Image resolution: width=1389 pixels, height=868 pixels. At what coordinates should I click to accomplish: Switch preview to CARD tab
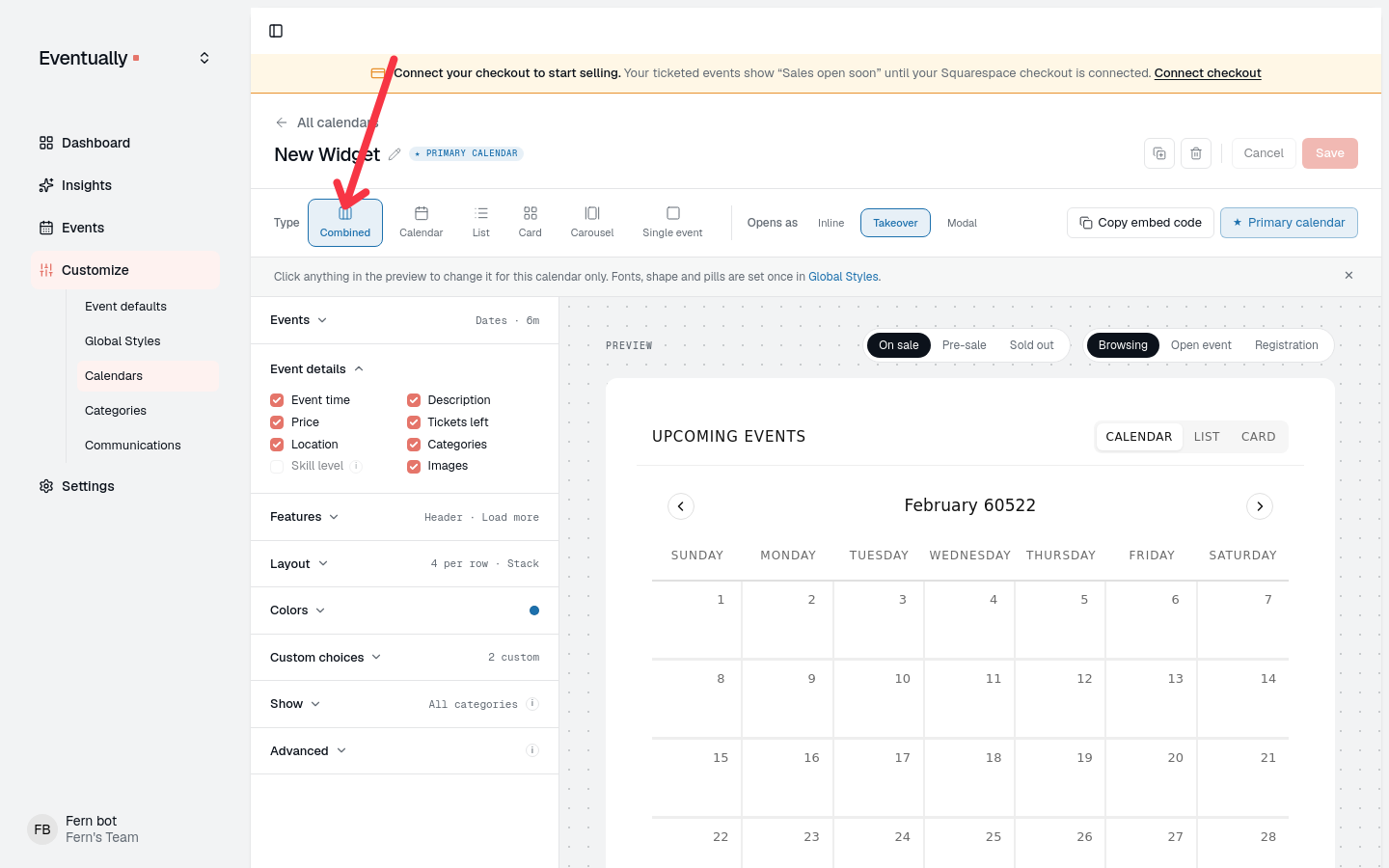click(x=1259, y=437)
